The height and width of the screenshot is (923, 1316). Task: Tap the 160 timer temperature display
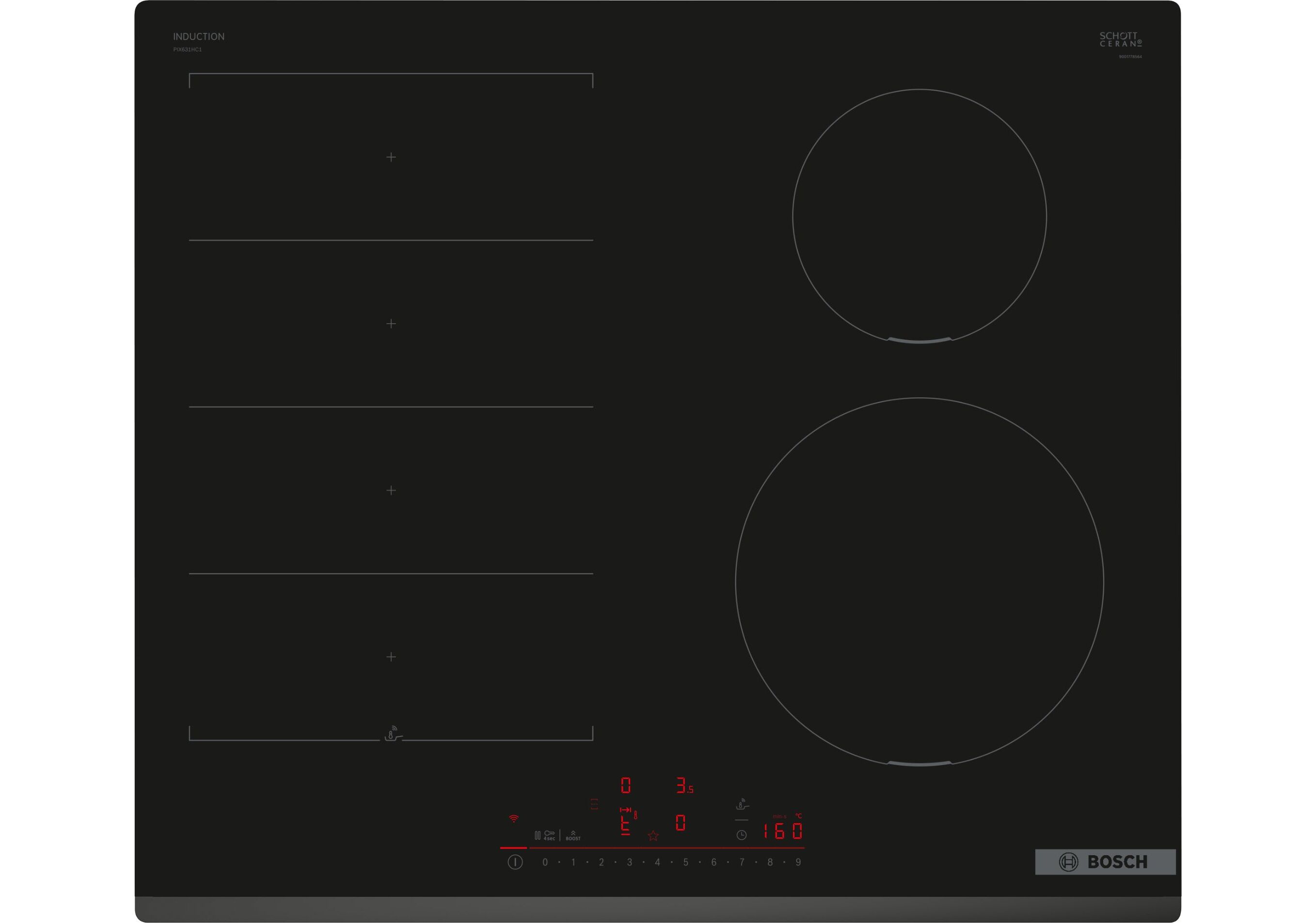click(x=782, y=831)
